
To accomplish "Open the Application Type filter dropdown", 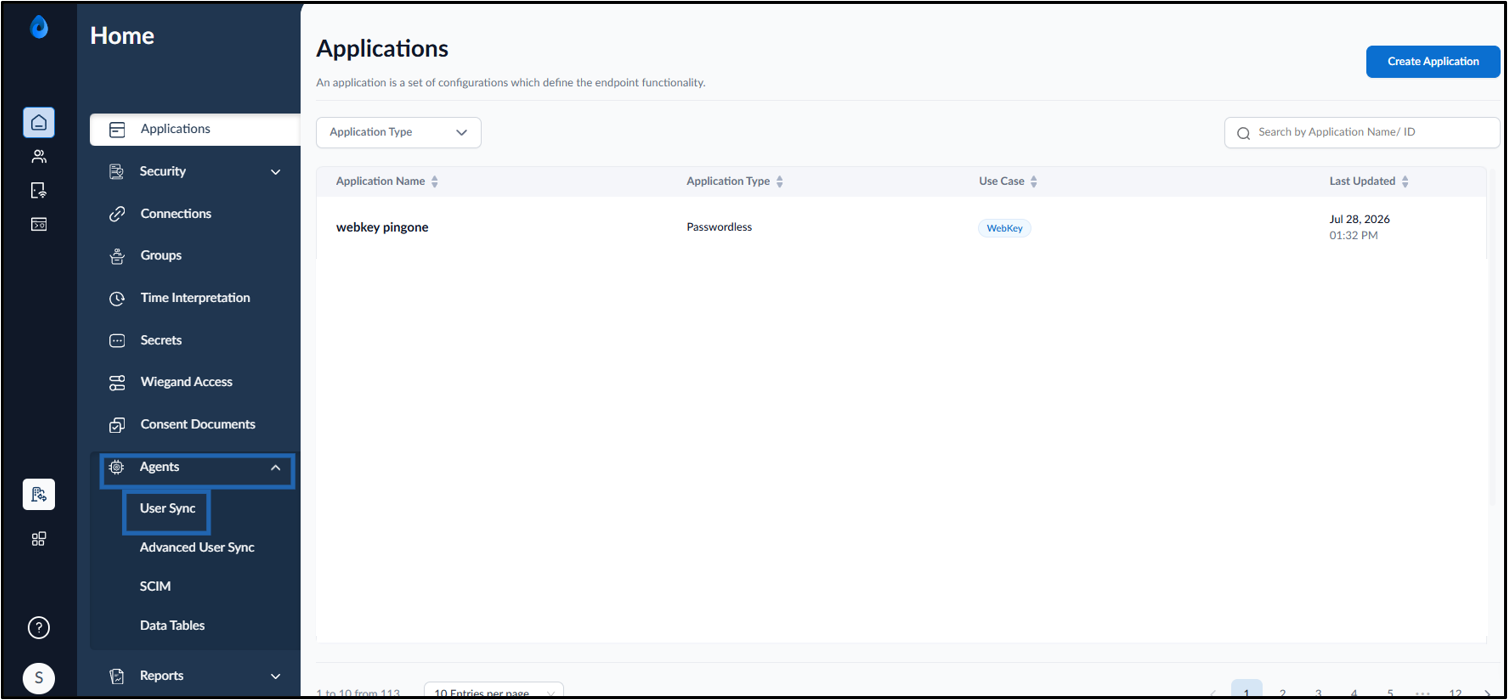I will (398, 132).
